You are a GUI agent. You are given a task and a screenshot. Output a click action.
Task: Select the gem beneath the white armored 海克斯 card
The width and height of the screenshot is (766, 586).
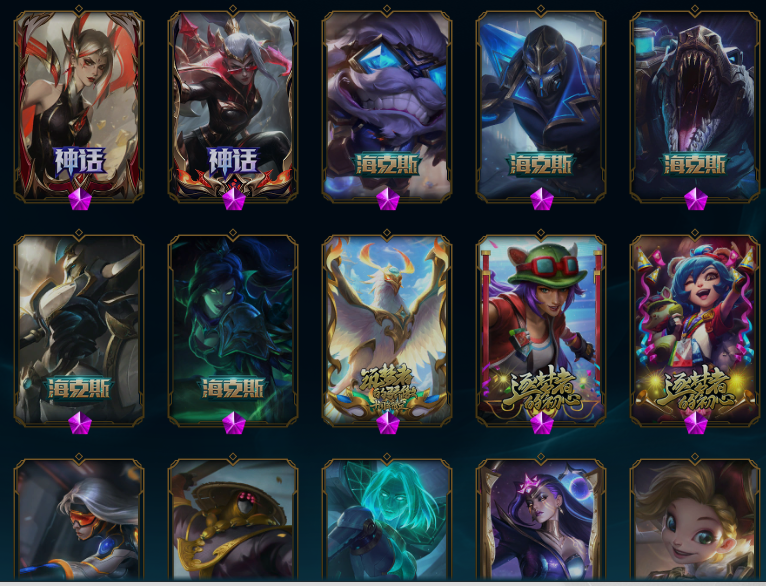[x=80, y=423]
